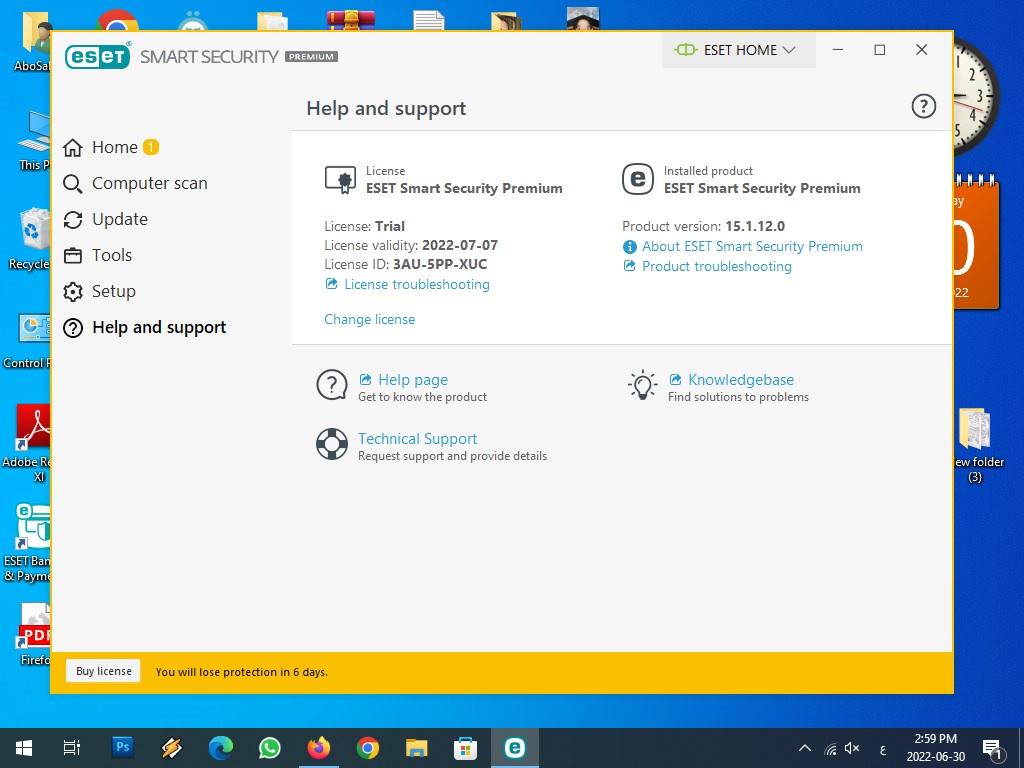Screen dimensions: 1024x768
Task: Open Technical Support link
Action: pos(417,439)
